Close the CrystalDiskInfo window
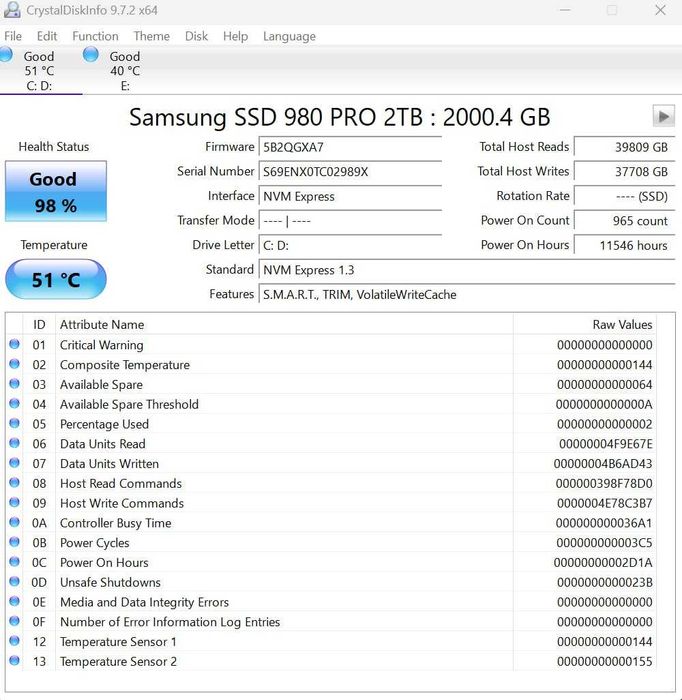682x700 pixels. point(661,10)
